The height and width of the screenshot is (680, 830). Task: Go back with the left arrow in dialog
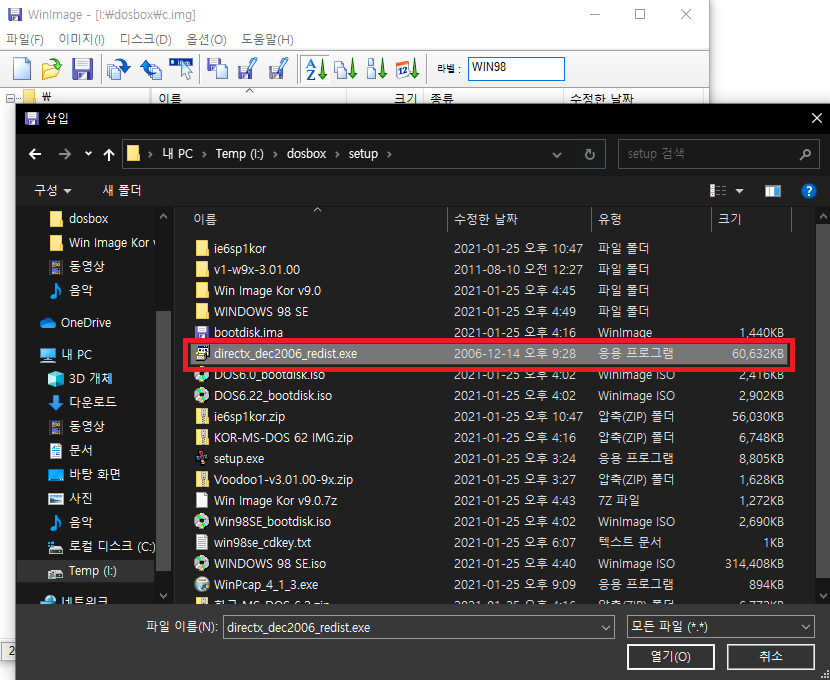click(x=35, y=154)
